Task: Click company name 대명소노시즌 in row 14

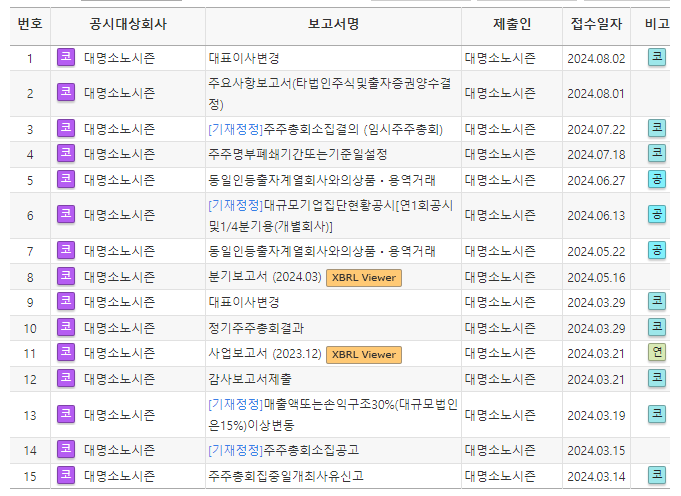Action: pyautogui.click(x=119, y=450)
